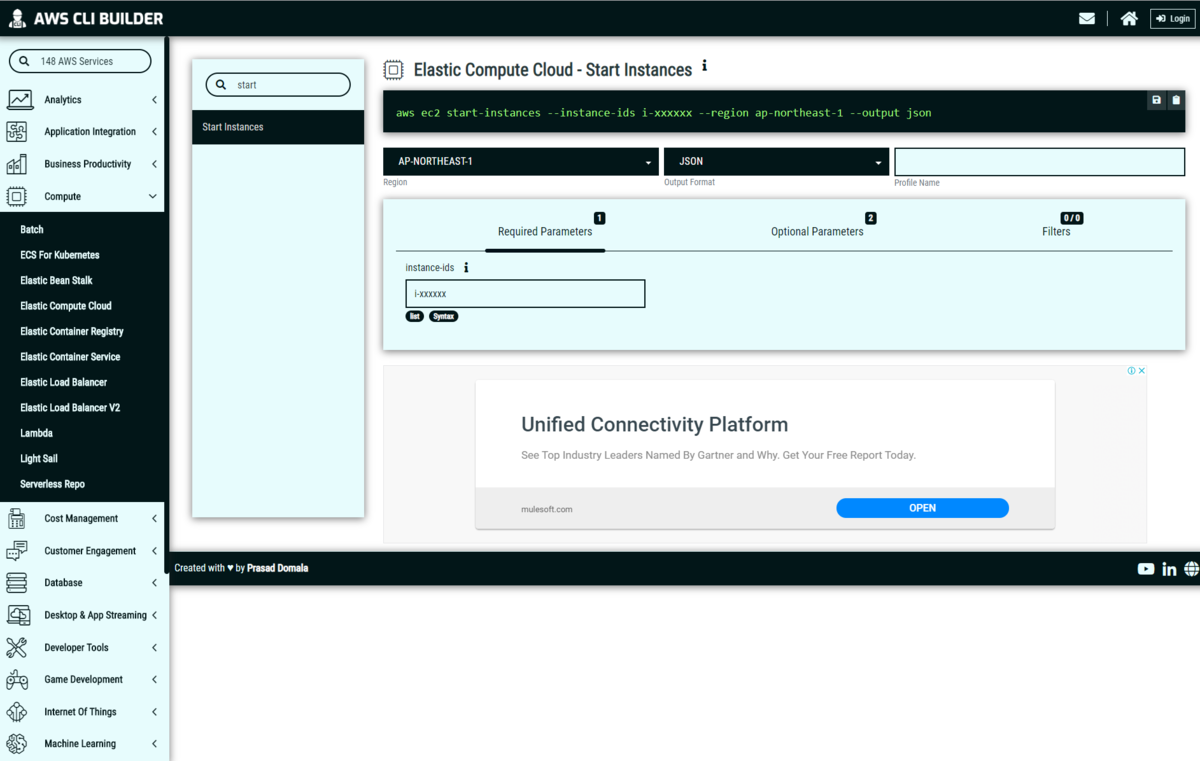1200x761 pixels.
Task: Expand Customer Engagement chevron
Action: (154, 551)
